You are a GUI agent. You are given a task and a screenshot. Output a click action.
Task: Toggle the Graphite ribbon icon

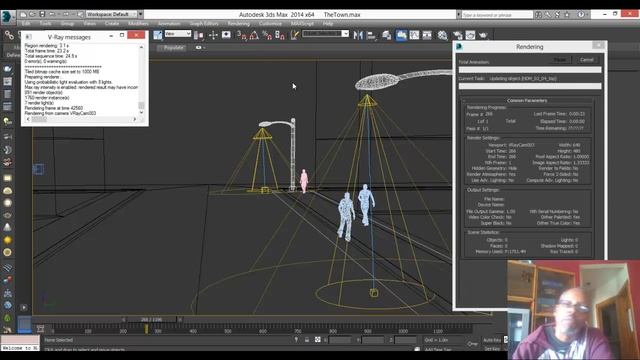(x=401, y=36)
